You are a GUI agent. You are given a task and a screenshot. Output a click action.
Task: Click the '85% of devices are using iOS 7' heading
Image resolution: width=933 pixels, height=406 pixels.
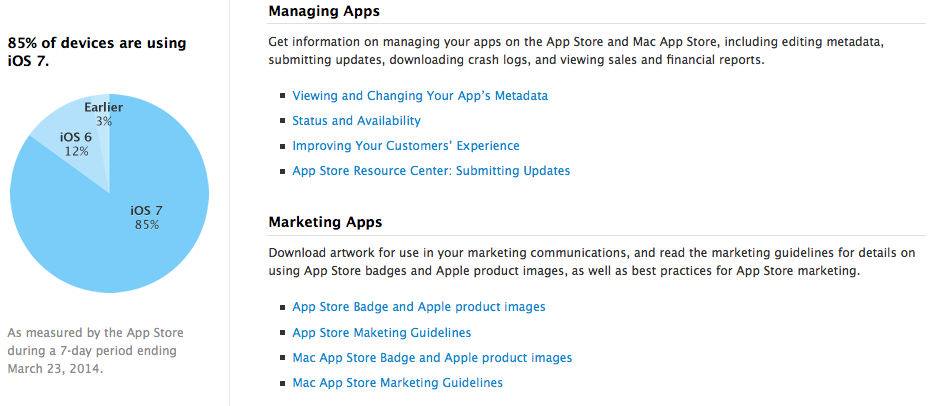(97, 52)
